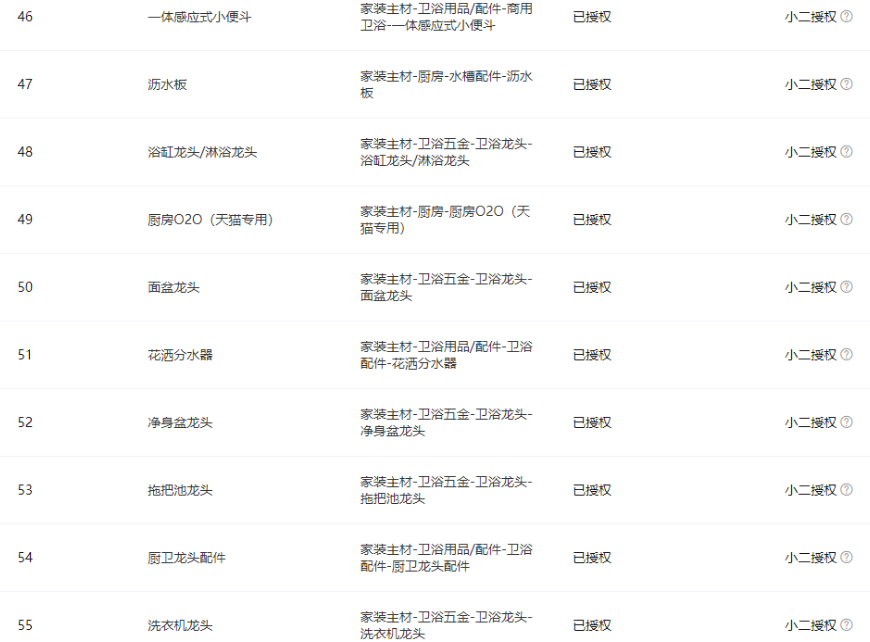Click the help icon in the 拖把池龙头 row
This screenshot has height=642, width=870.
pyautogui.click(x=847, y=490)
